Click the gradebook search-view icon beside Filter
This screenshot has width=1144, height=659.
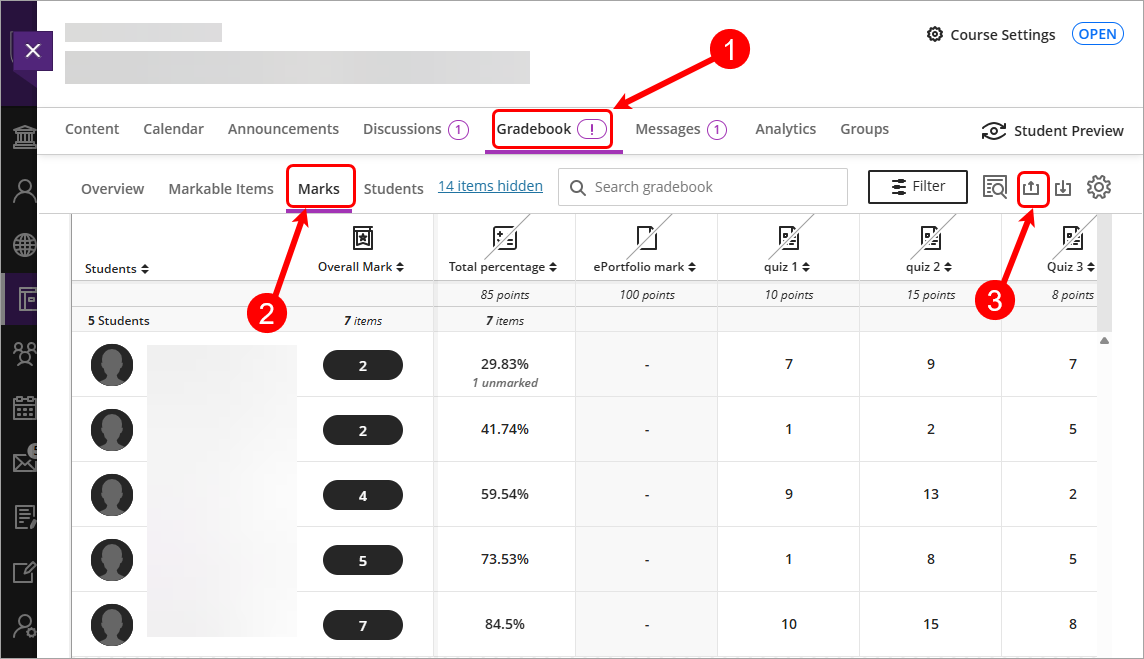995,188
